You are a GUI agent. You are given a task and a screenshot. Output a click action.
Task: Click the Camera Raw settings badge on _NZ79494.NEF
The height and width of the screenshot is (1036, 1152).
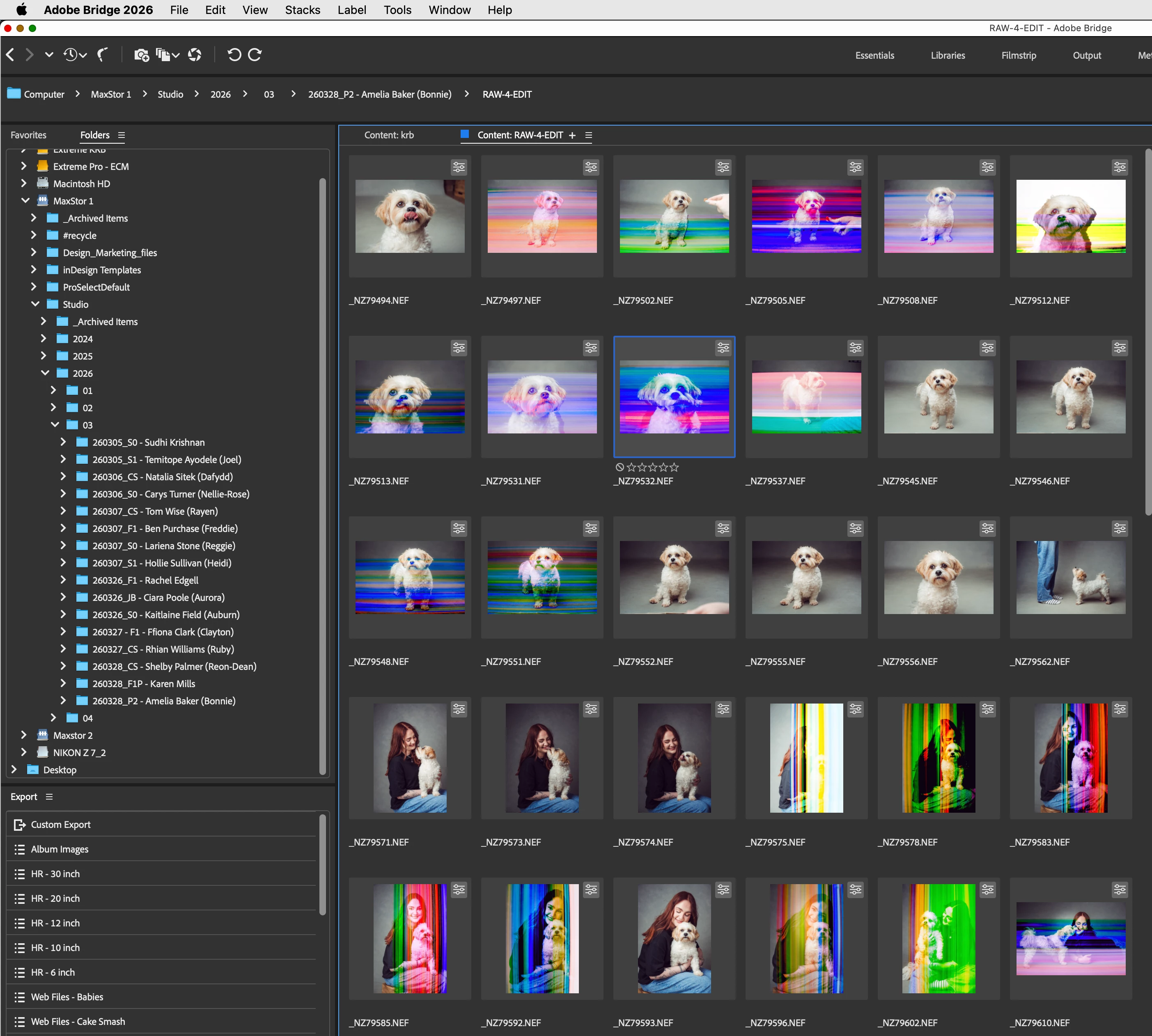459,167
